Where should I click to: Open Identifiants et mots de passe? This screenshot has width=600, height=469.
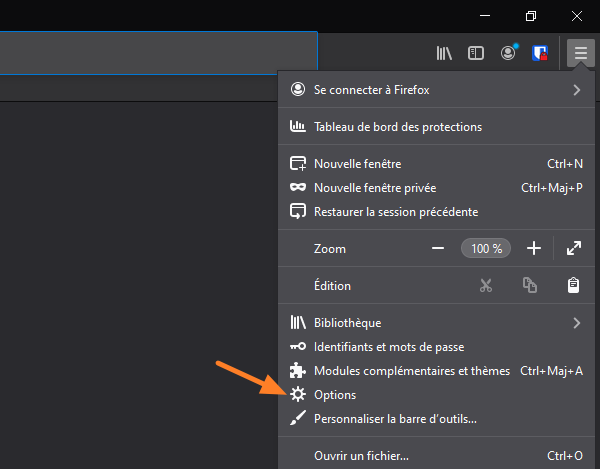pos(388,347)
